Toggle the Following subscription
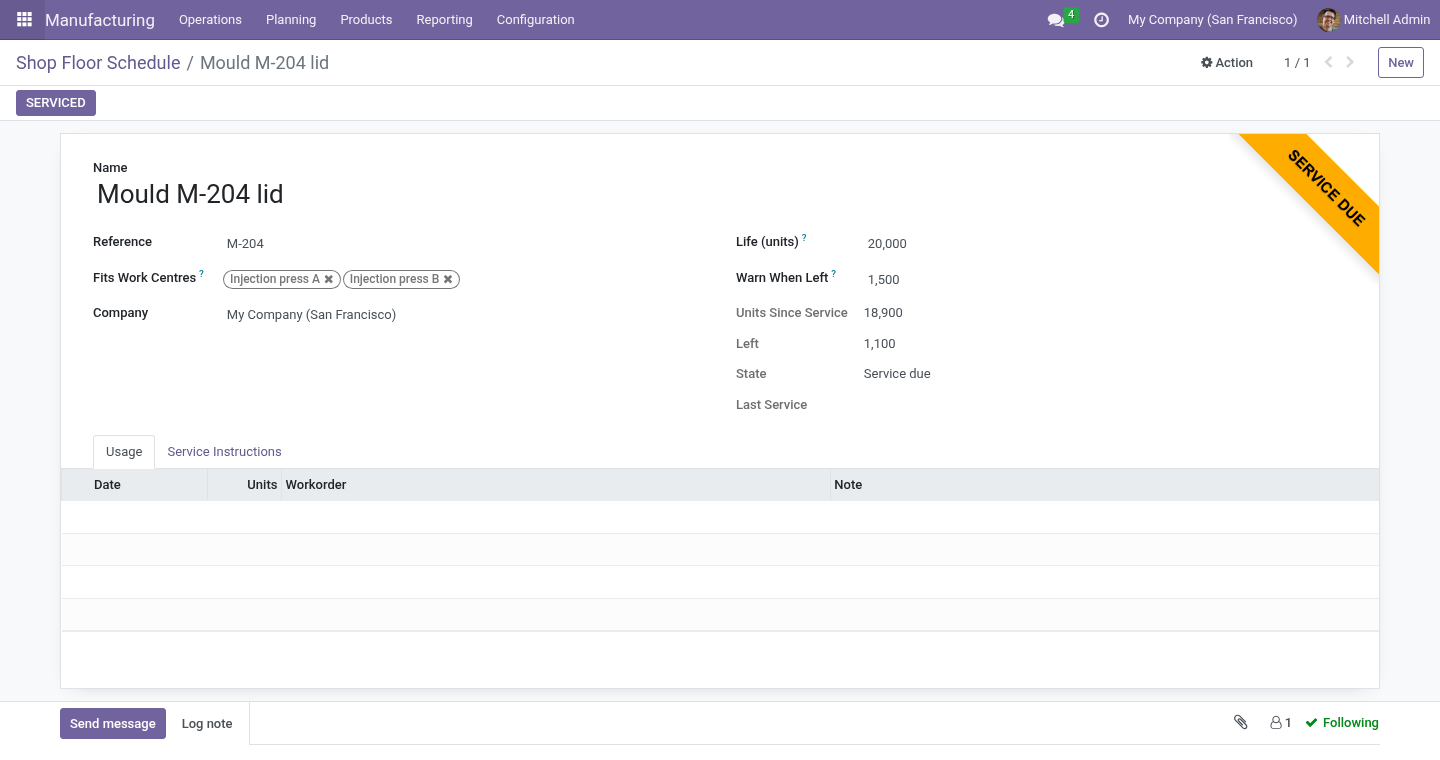 1342,723
